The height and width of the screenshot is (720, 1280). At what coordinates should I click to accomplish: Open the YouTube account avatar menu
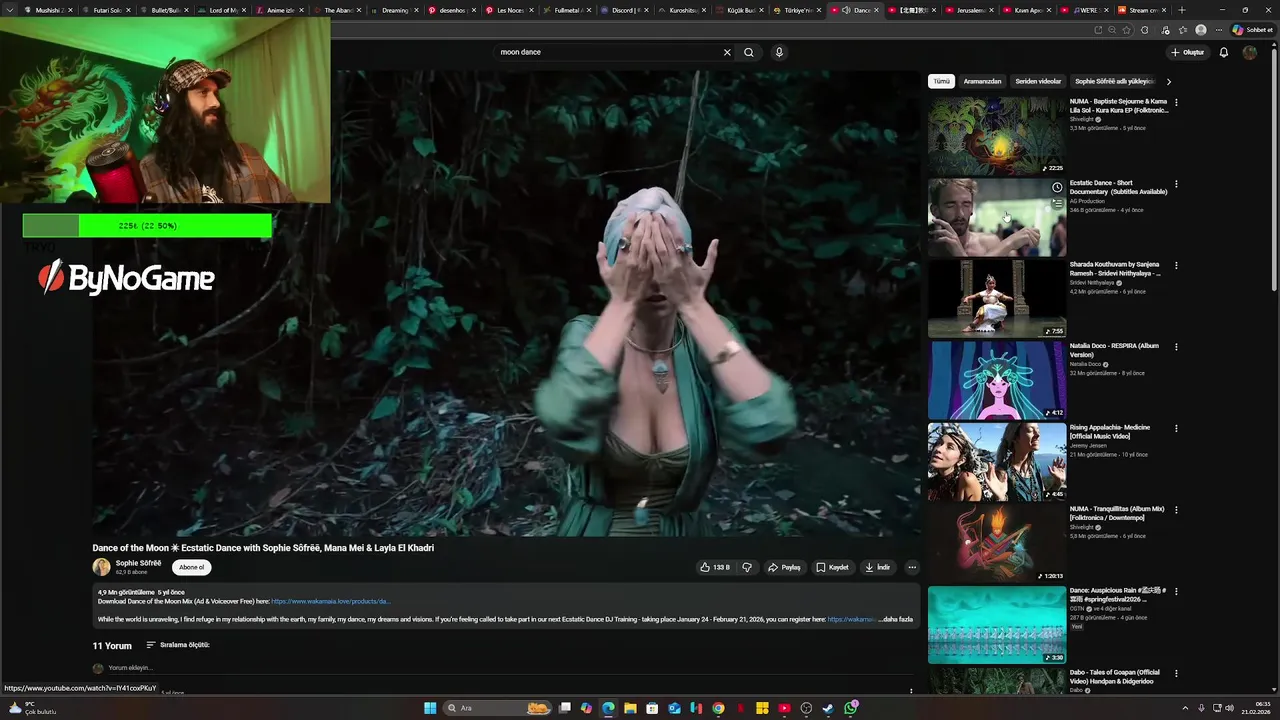tap(1249, 52)
